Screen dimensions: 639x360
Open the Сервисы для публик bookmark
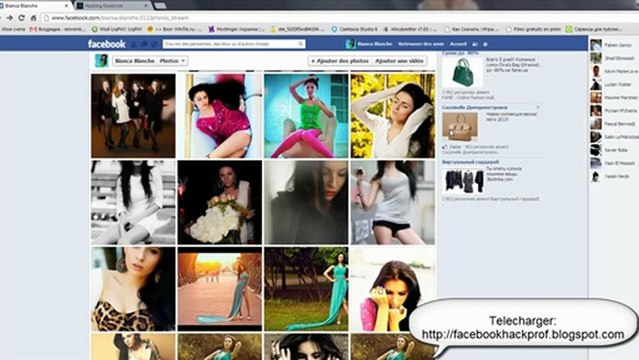point(594,29)
